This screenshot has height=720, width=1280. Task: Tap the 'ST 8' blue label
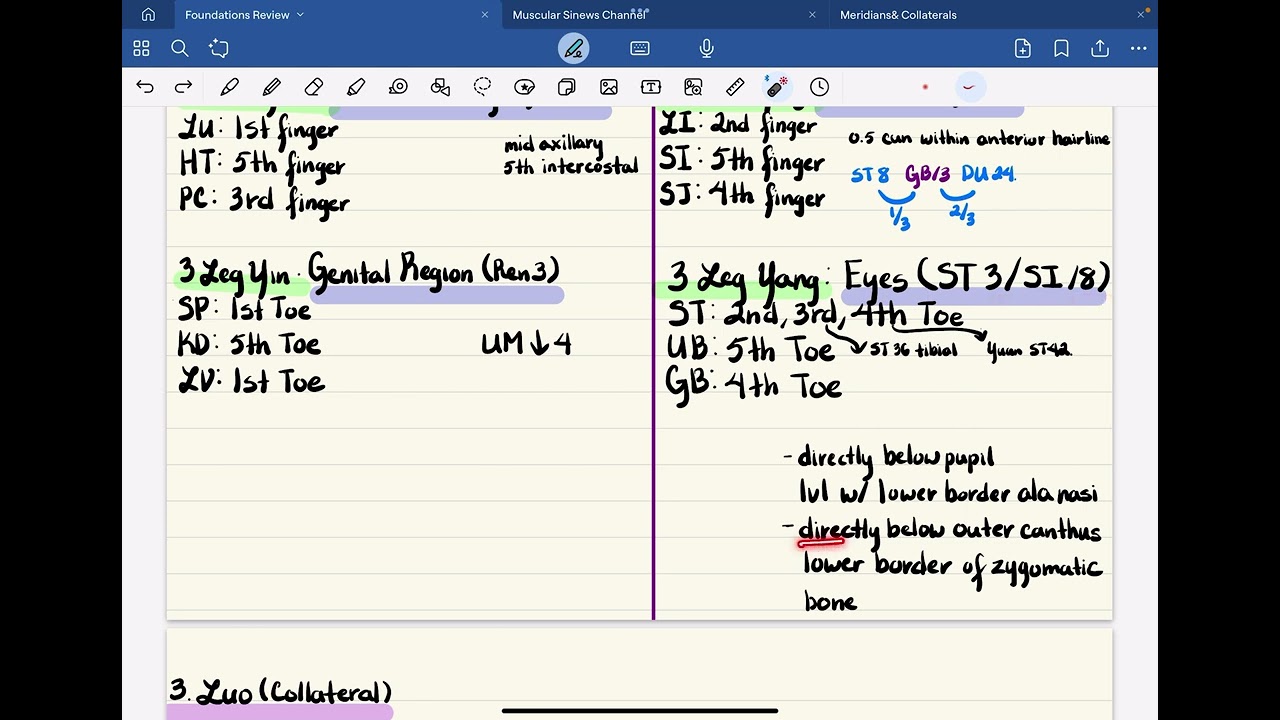tap(870, 175)
